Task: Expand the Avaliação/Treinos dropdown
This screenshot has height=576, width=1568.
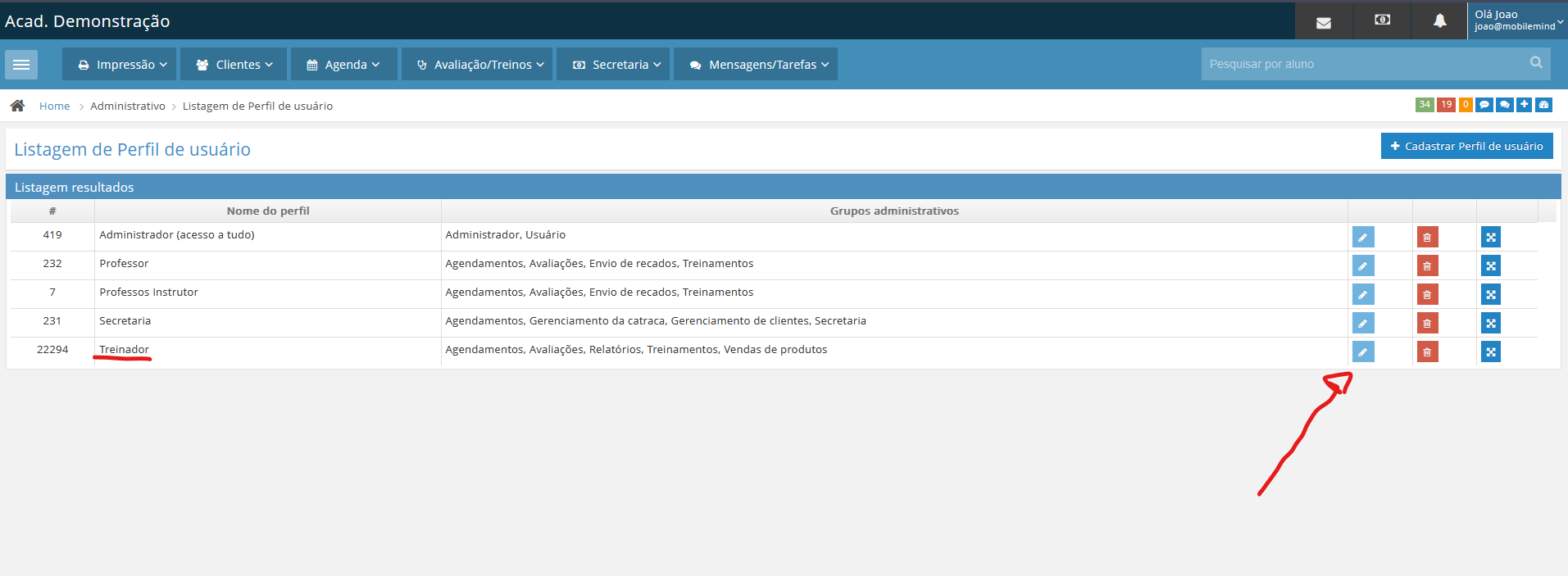Action: click(479, 65)
